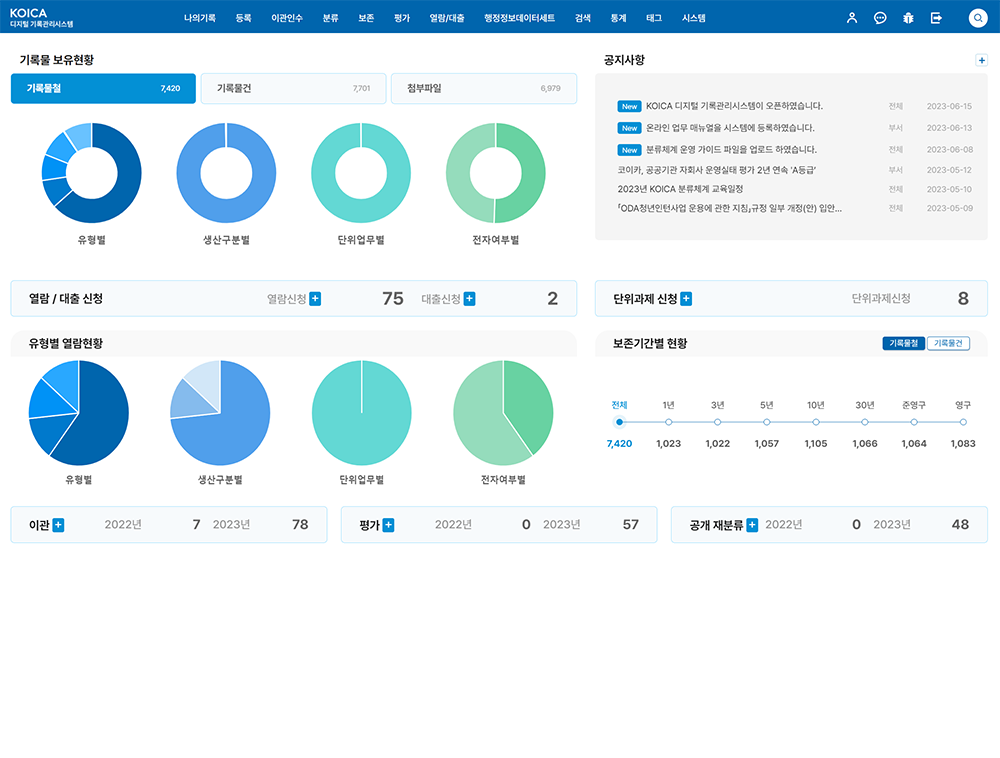Open the 행정정보데이터세트 menu
Image resolution: width=1000 pixels, height=758 pixels.
coord(519,18)
